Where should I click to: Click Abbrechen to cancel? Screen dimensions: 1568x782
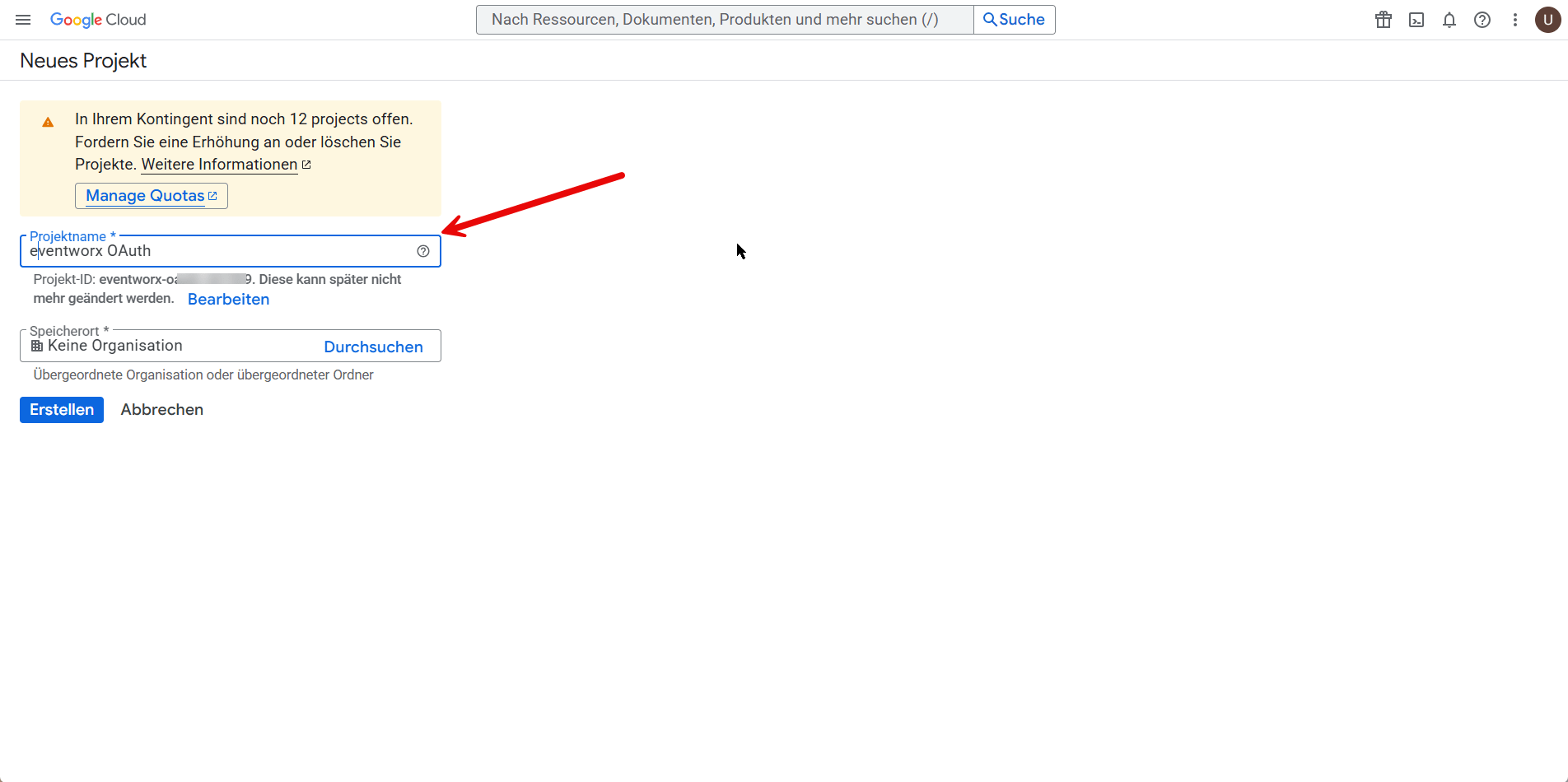(162, 410)
